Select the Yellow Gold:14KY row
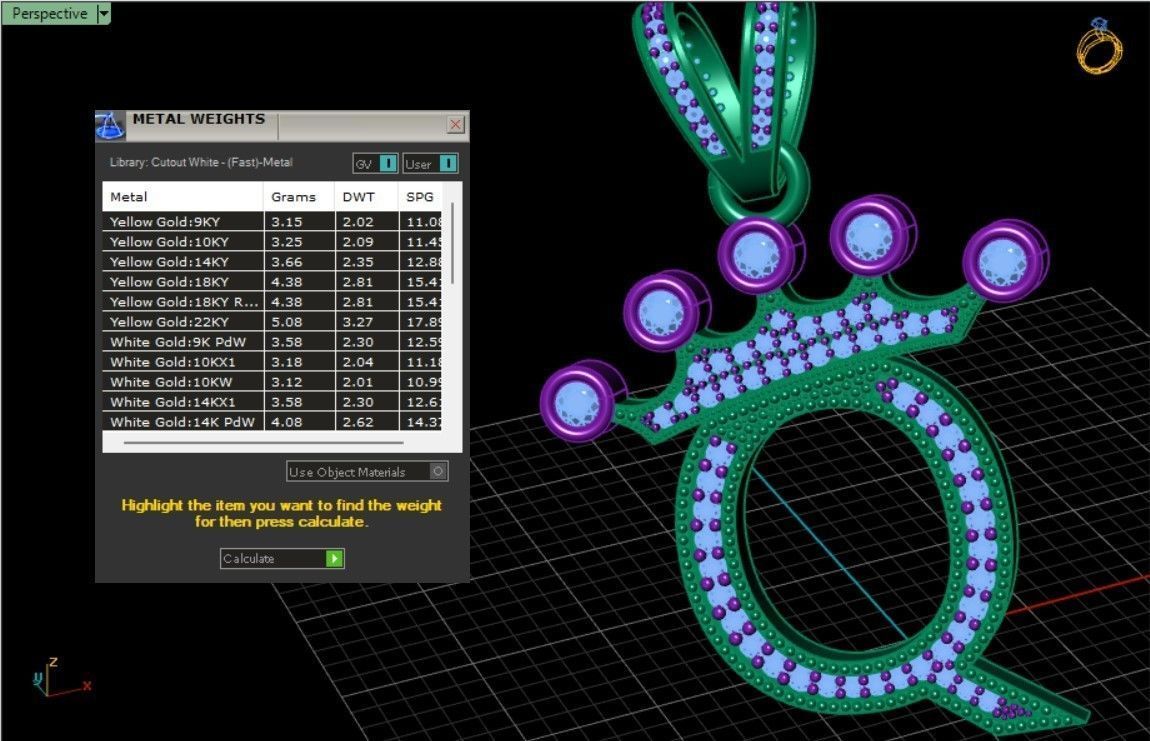Viewport: 1150px width, 741px height. (272, 262)
